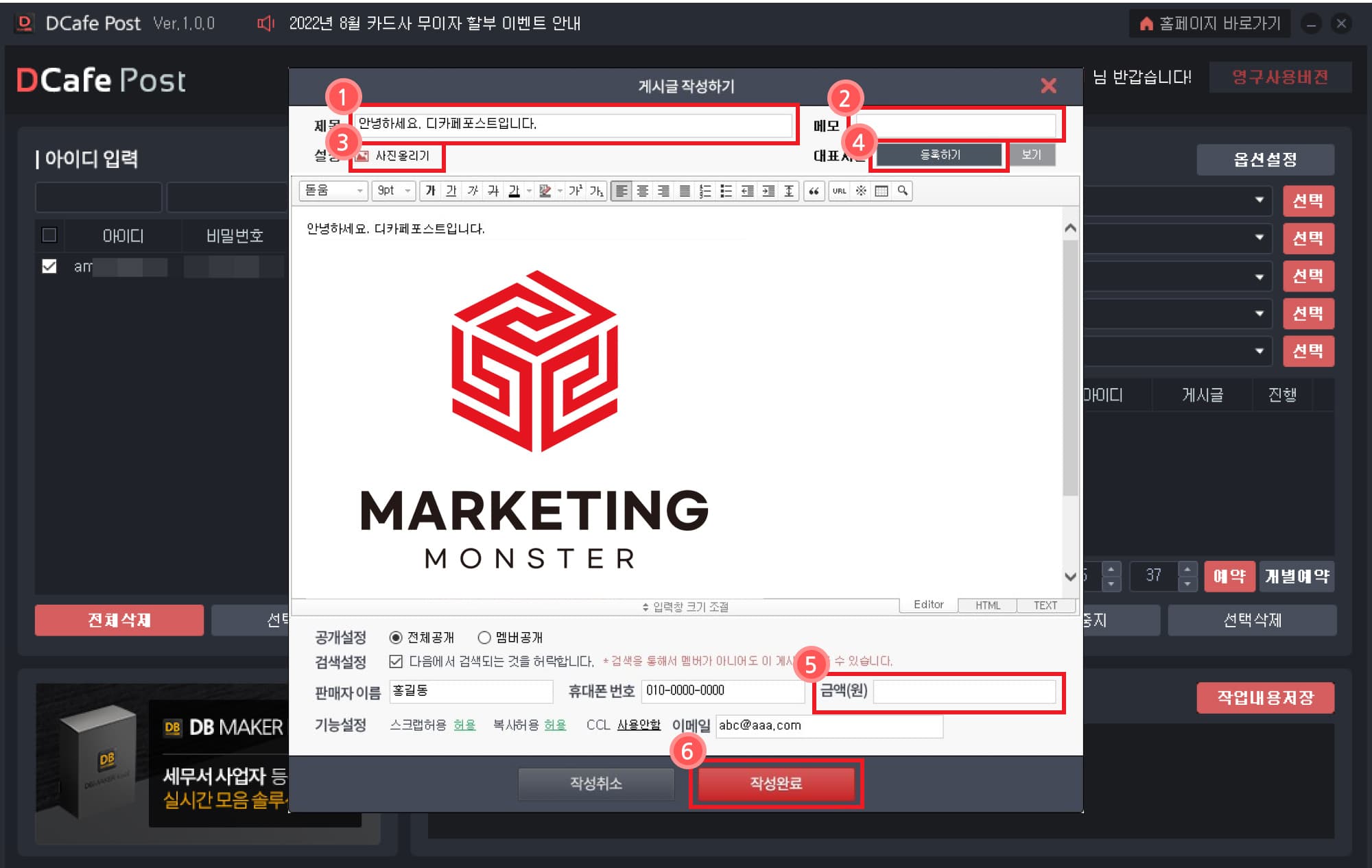Open the first dropdown beside 선택
Viewport: 1372px width, 868px height.
coord(1259,200)
